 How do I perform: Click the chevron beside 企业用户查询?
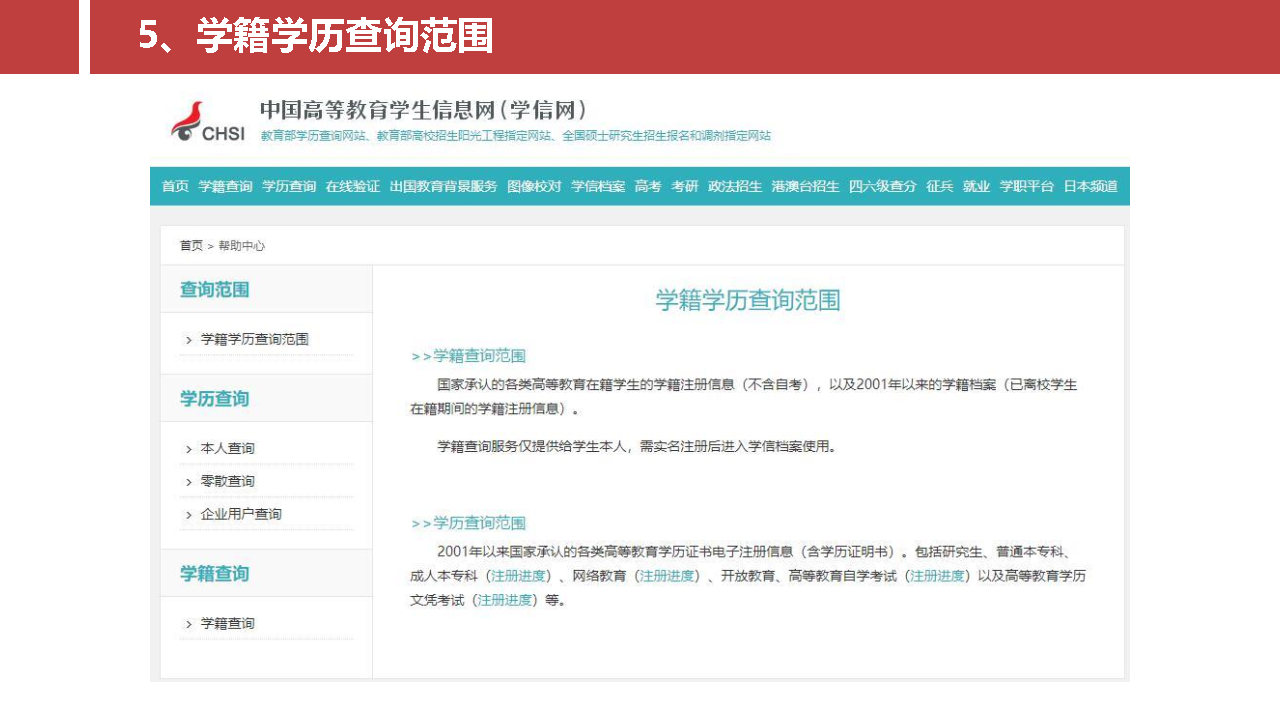pyautogui.click(x=188, y=515)
